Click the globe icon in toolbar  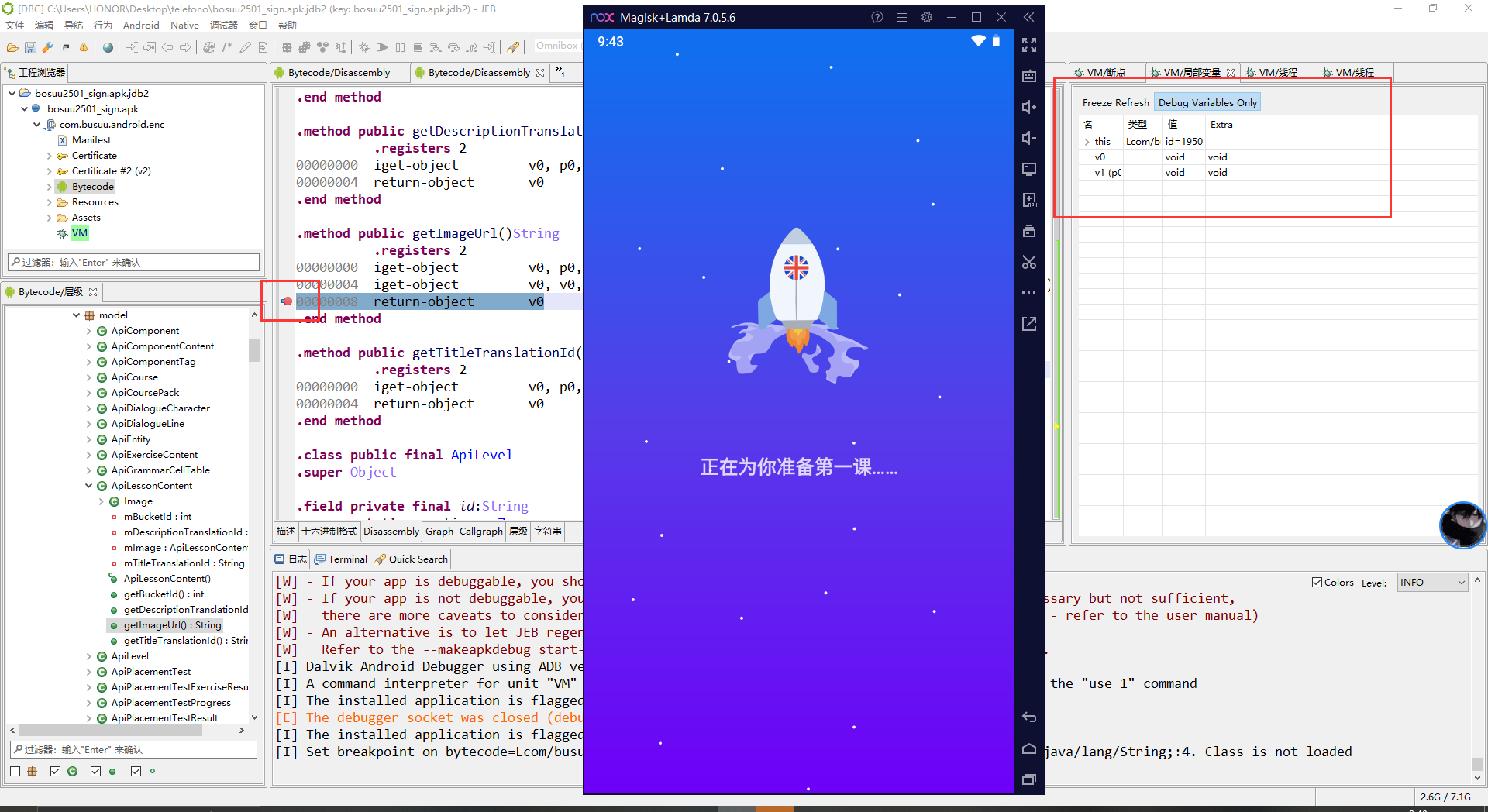[108, 48]
